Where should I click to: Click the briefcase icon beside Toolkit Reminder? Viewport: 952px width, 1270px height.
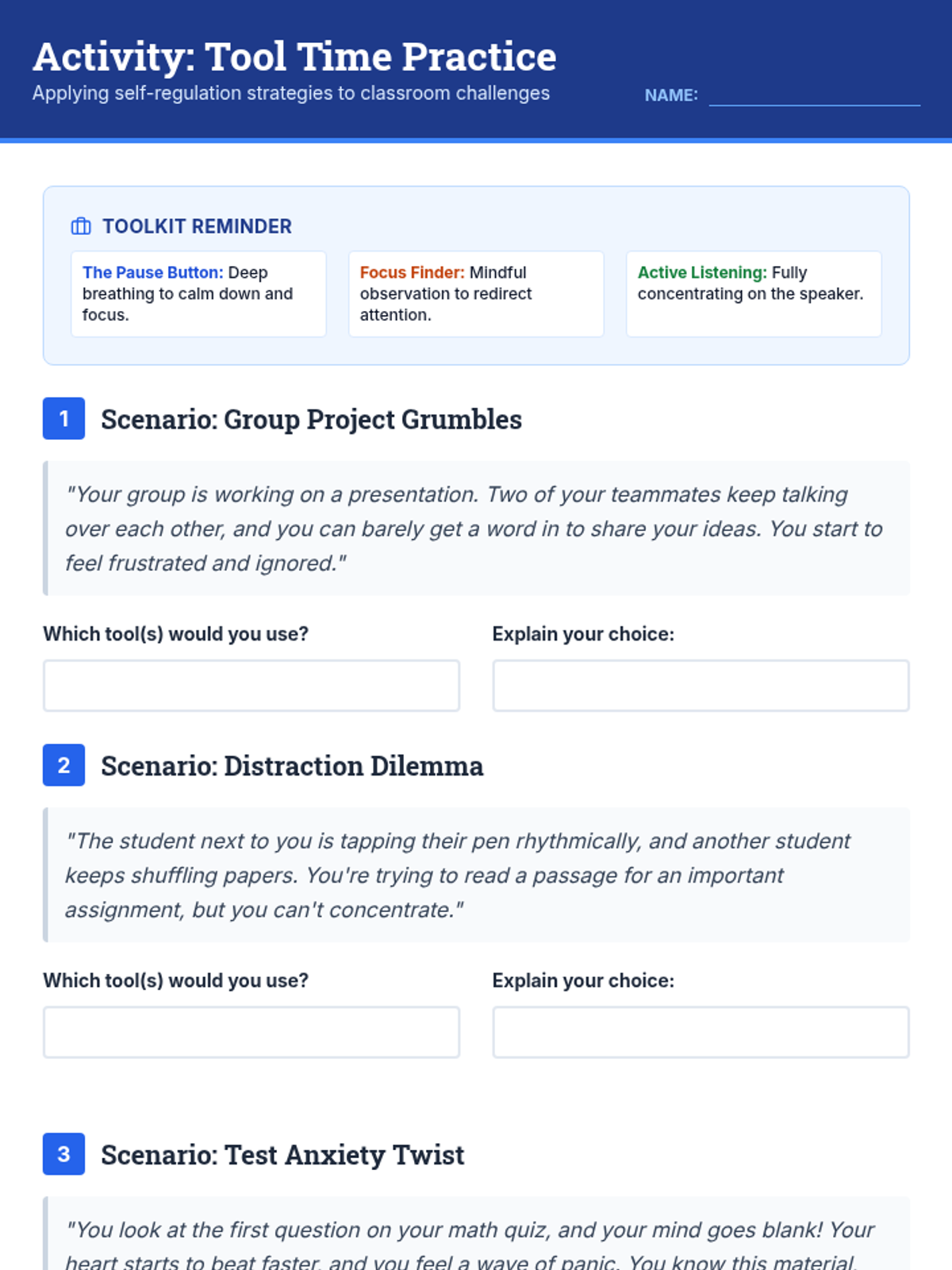click(81, 226)
